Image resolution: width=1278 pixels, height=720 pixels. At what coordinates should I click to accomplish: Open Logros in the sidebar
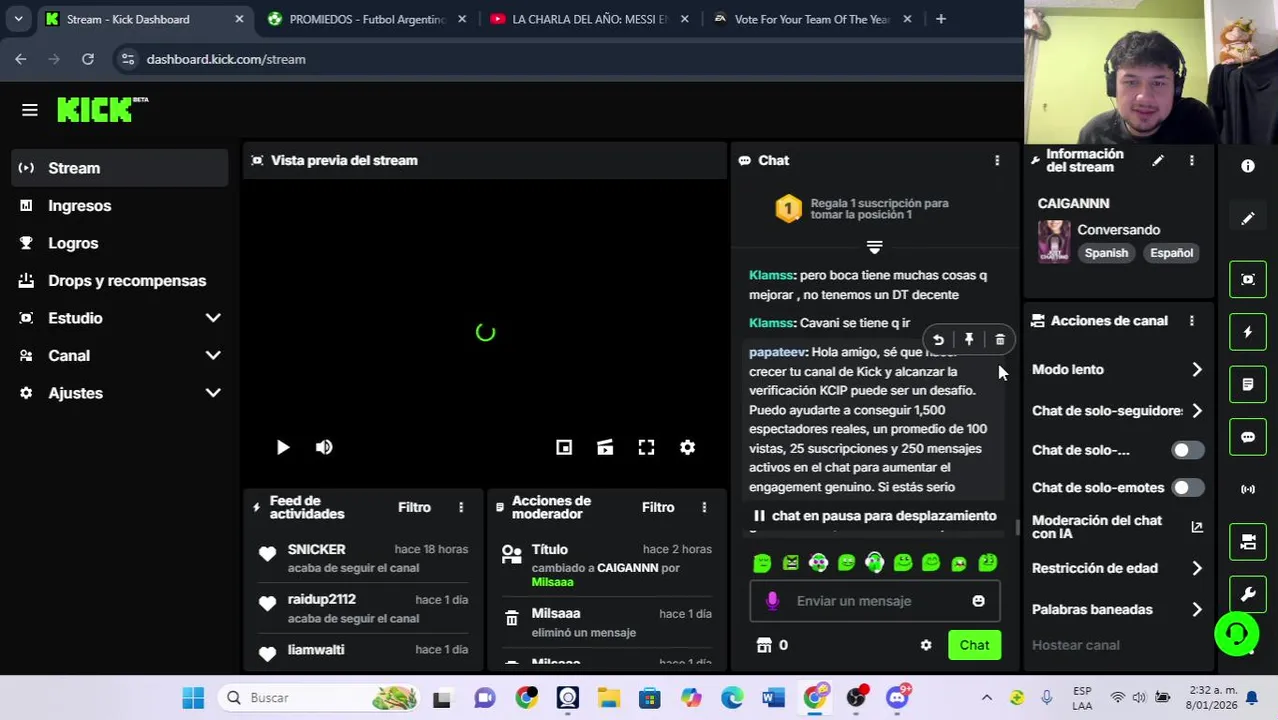[120, 243]
